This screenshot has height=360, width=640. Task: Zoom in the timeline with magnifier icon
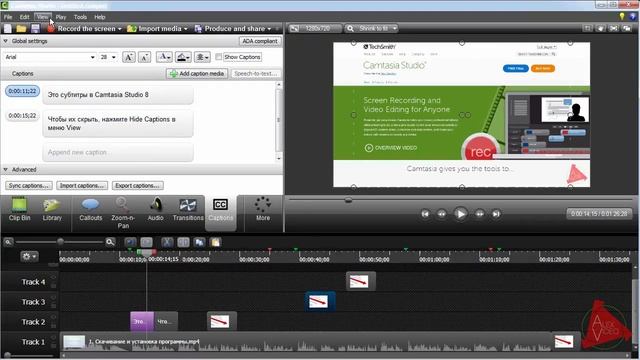tap(110, 242)
